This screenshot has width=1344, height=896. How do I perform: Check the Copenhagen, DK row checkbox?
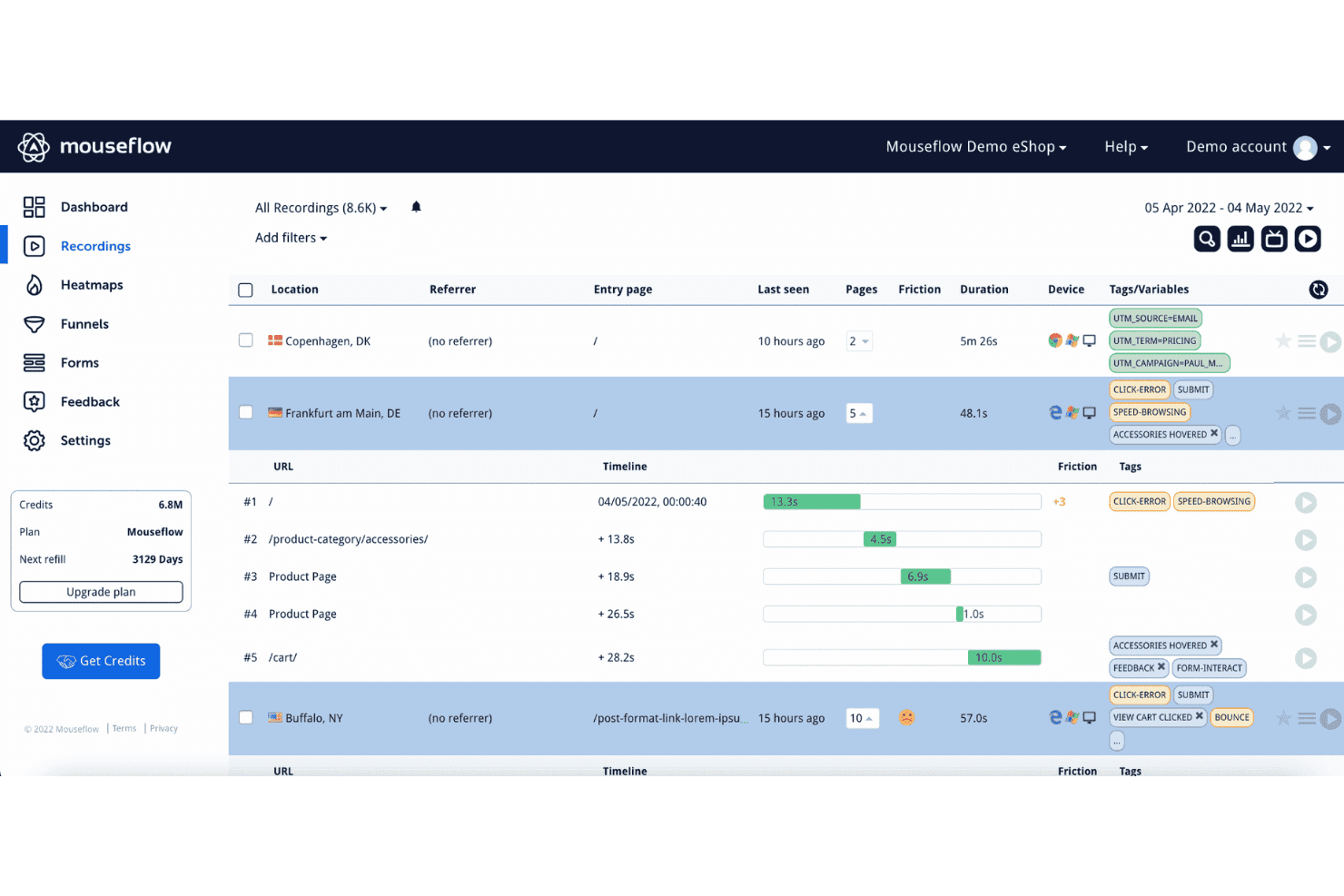point(245,340)
